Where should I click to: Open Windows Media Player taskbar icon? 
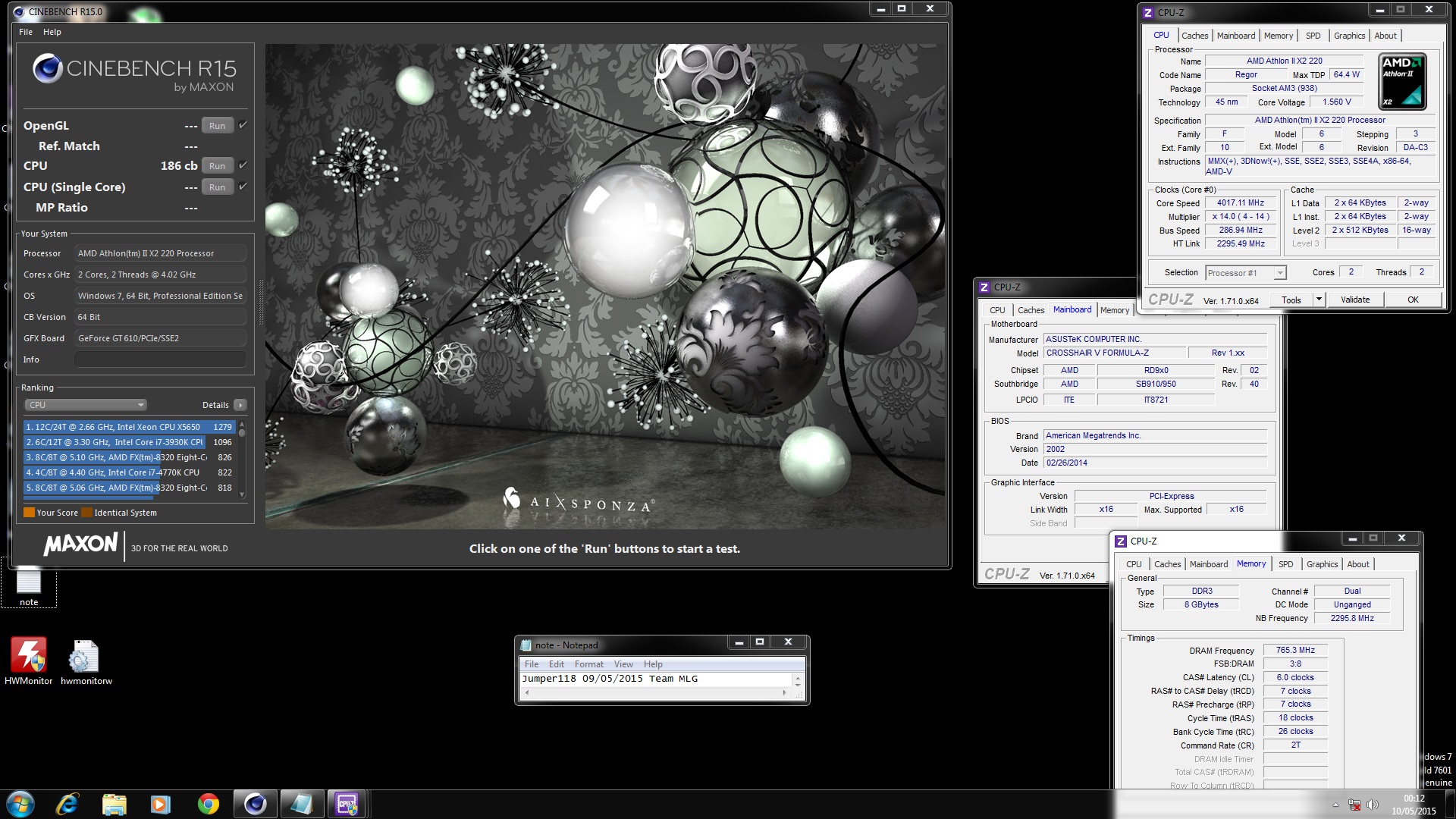click(x=161, y=804)
